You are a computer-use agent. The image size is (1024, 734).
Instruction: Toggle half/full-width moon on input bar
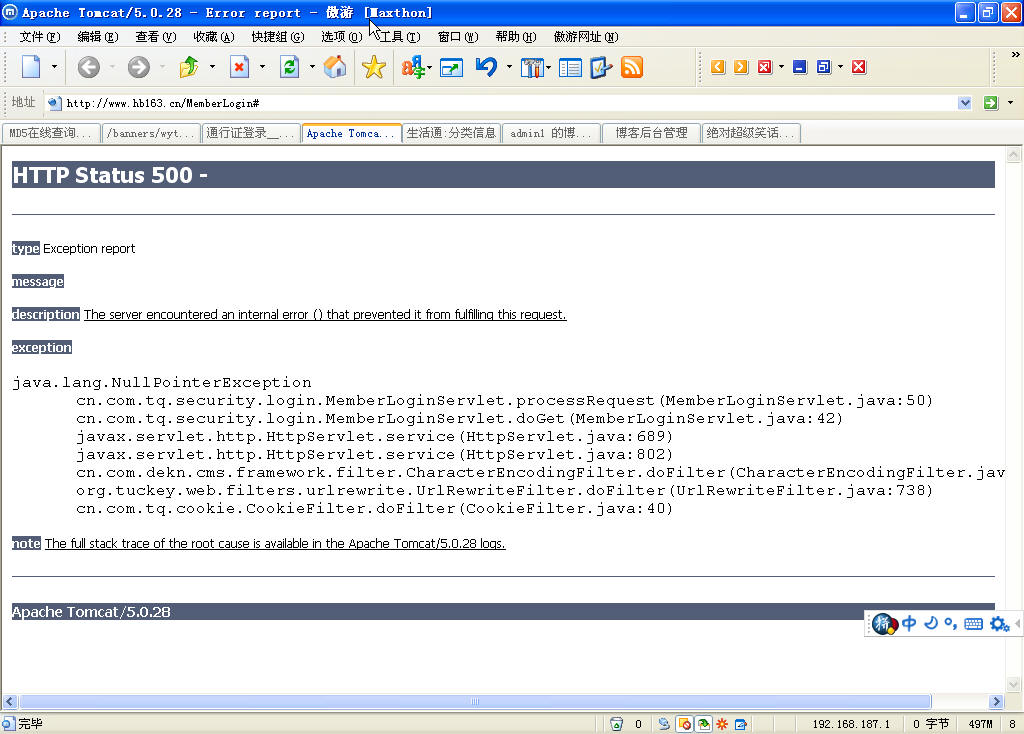[x=931, y=623]
